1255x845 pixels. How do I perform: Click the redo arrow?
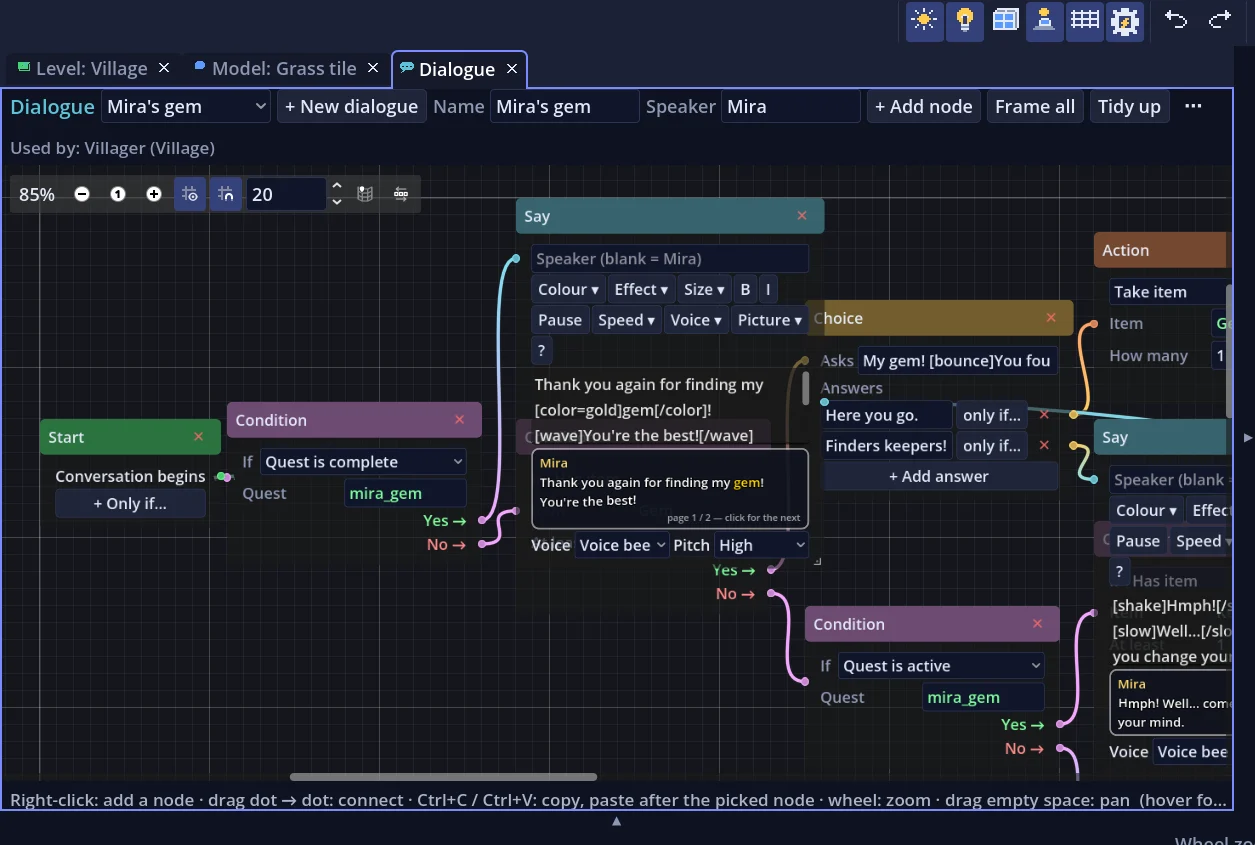click(x=1220, y=20)
